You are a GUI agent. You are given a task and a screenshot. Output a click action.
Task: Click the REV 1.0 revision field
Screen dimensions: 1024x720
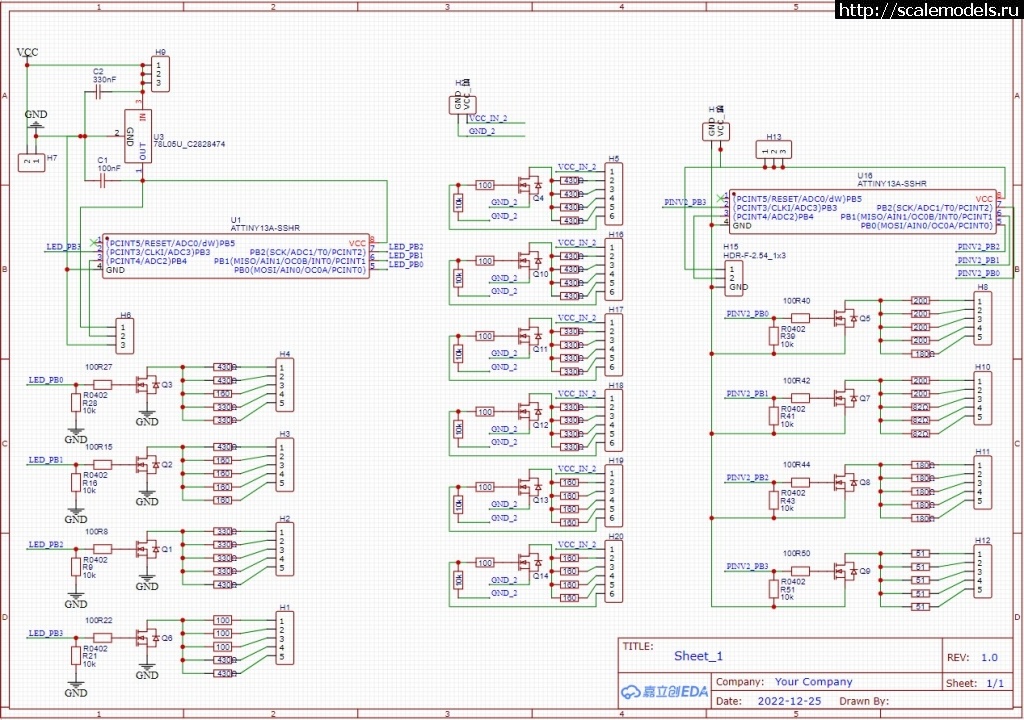988,658
